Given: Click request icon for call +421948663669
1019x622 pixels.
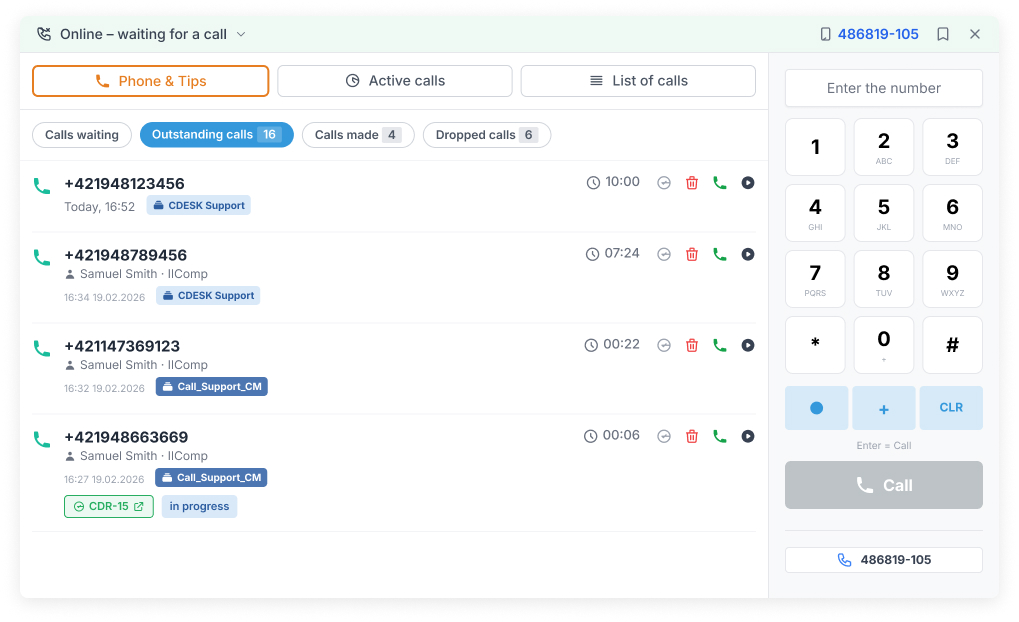Looking at the screenshot, I should pos(663,437).
